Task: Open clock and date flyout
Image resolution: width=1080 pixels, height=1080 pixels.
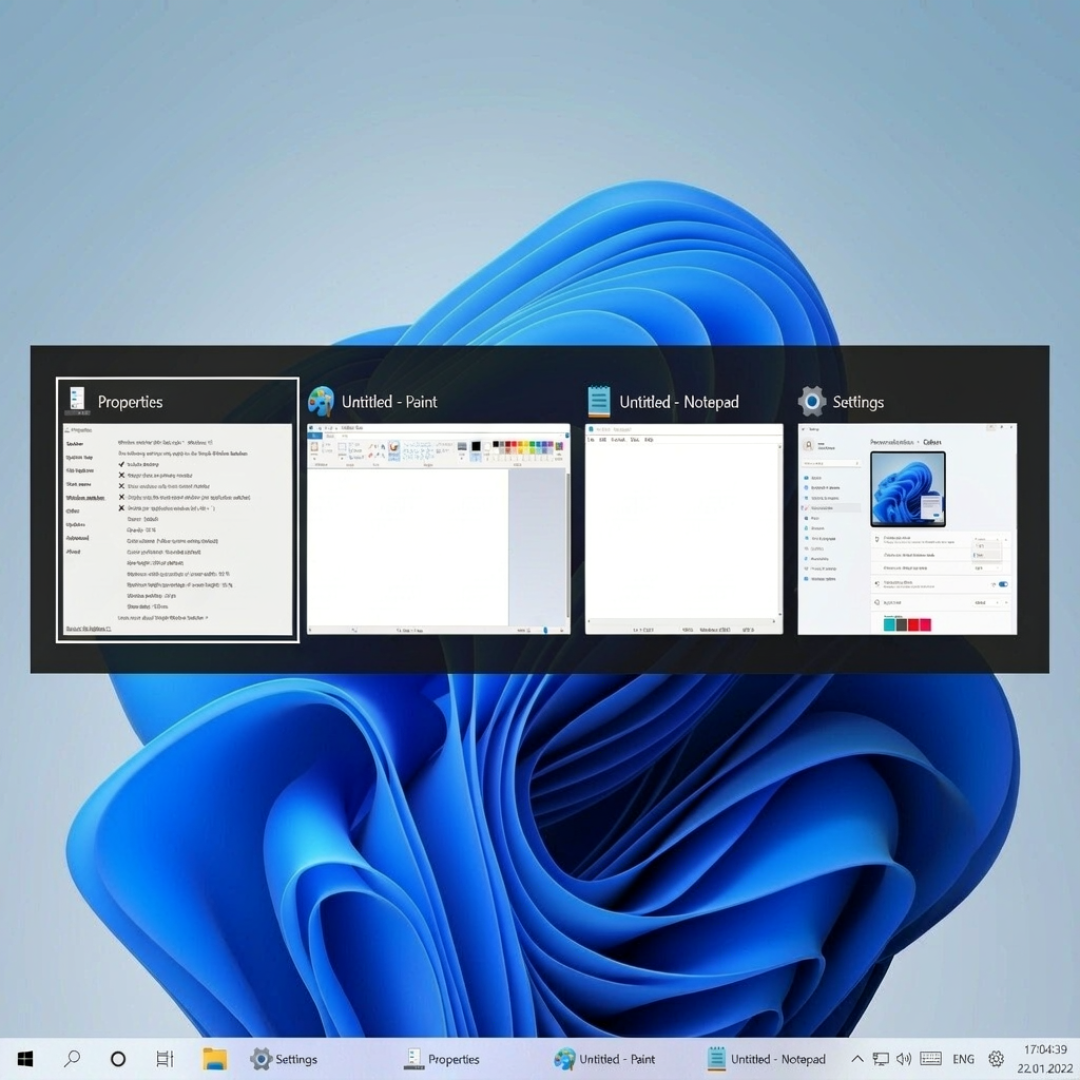Action: click(x=1045, y=1059)
